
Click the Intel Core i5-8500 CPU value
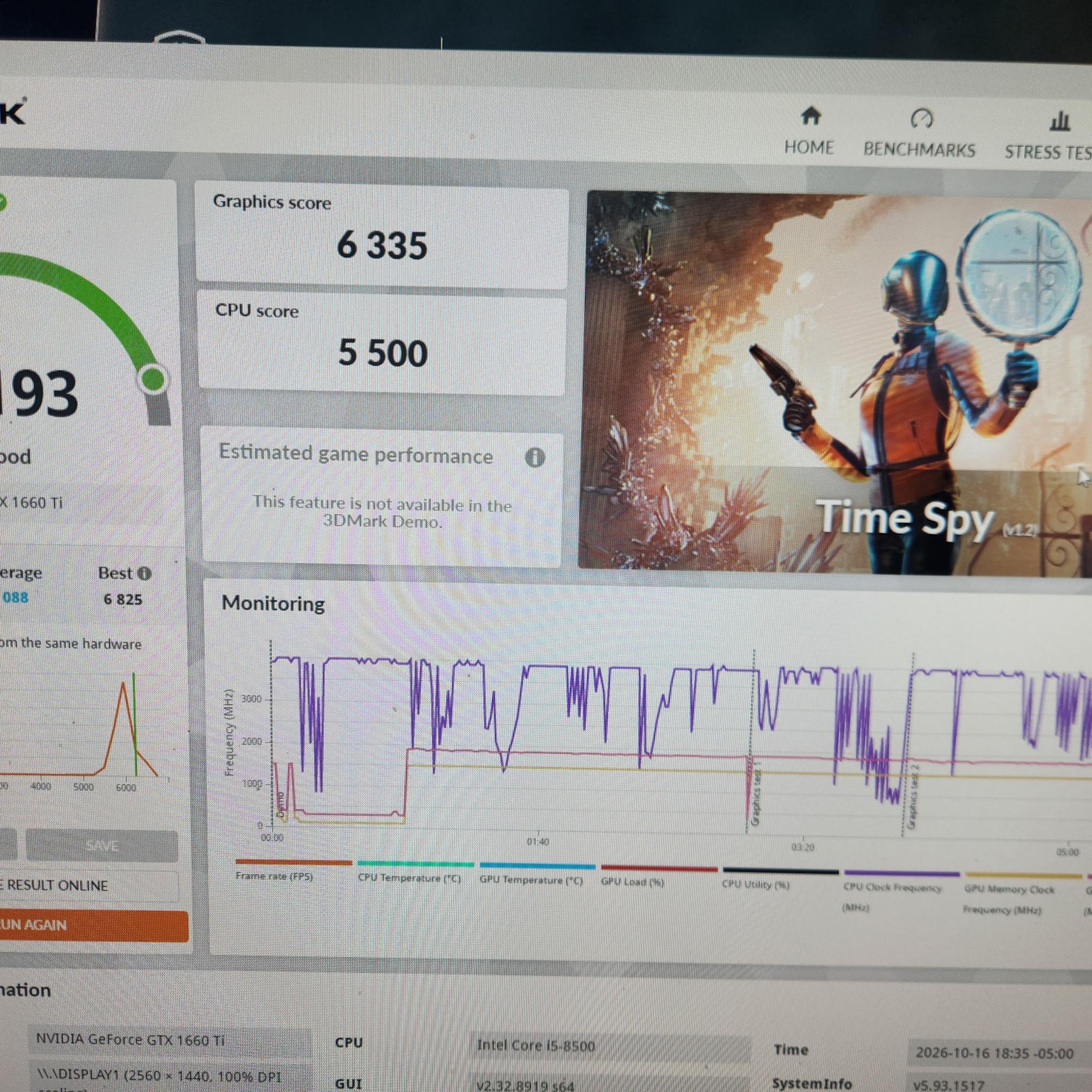click(612, 1047)
